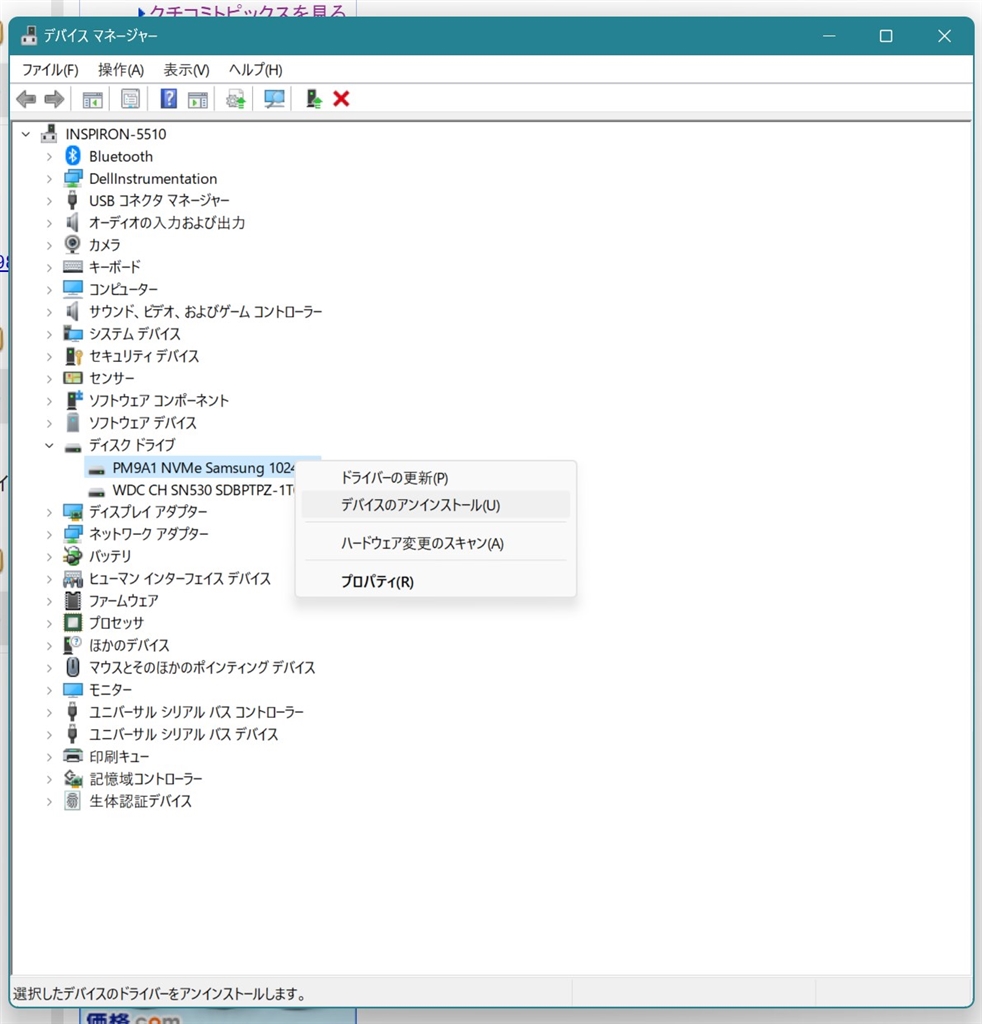Select the ソフトウェア デバイス label

tap(142, 423)
